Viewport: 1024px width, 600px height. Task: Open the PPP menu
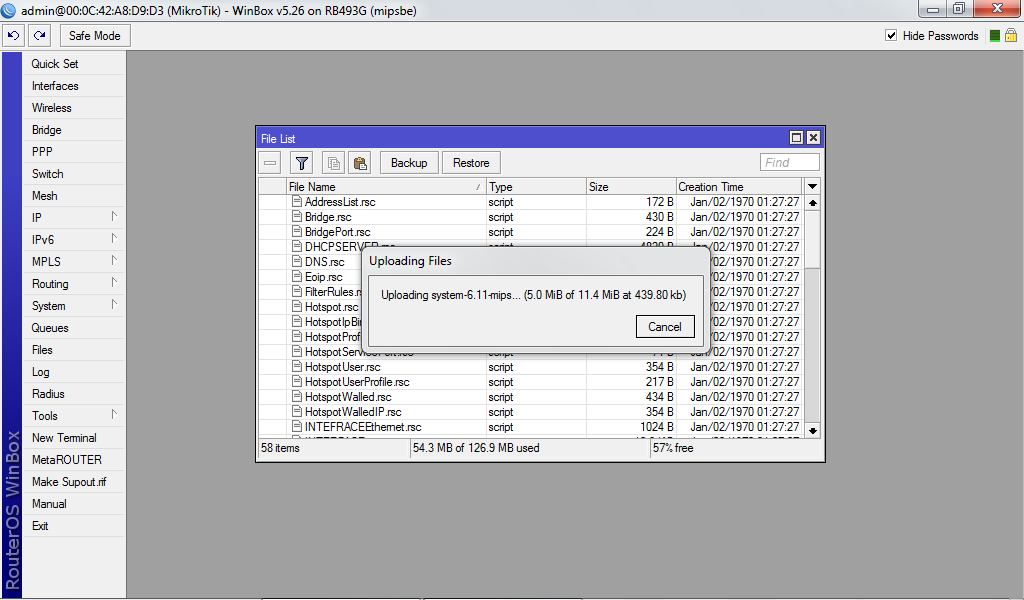[x=73, y=152]
